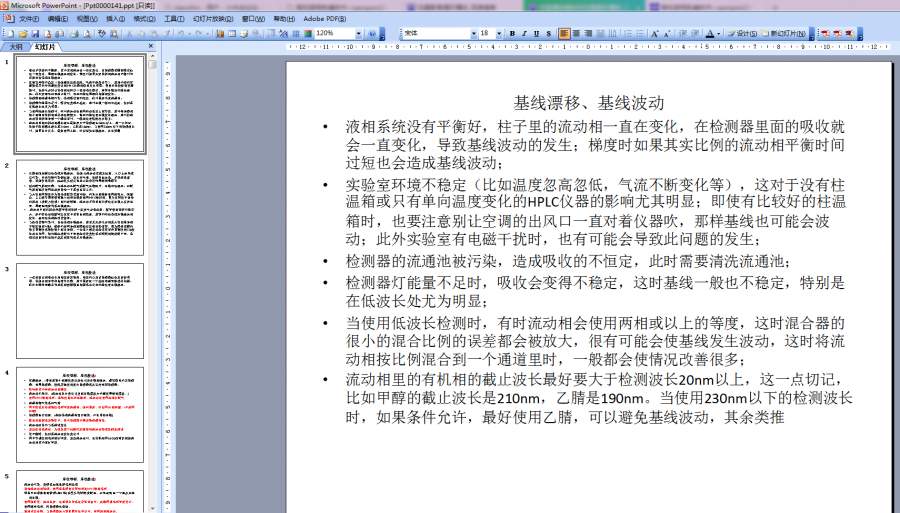Click the Copy icon in toolbar
This screenshot has width=900, height=513.
[142, 34]
